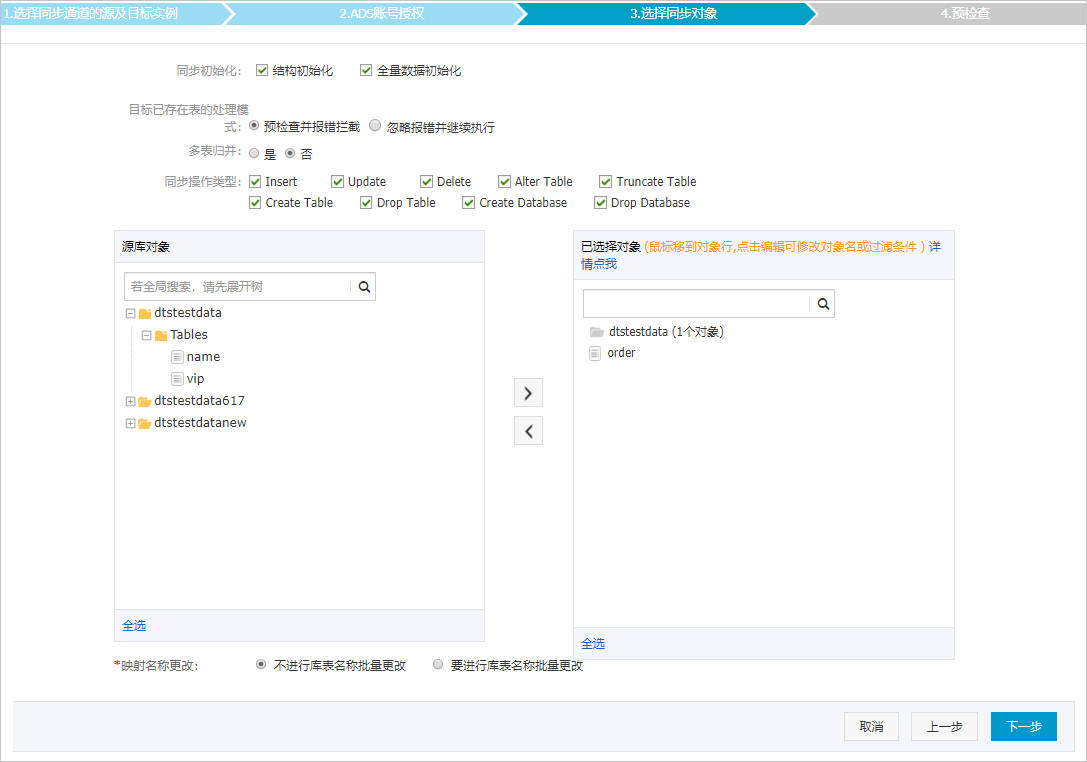Click search icon in source objects panel
Viewport: 1087px width, 762px height.
click(x=364, y=287)
